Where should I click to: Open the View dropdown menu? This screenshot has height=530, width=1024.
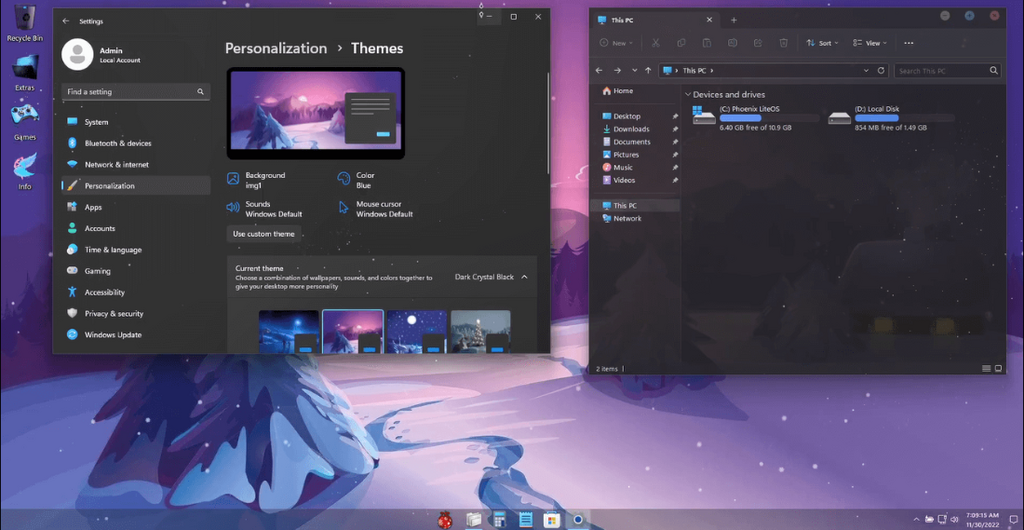pos(869,43)
